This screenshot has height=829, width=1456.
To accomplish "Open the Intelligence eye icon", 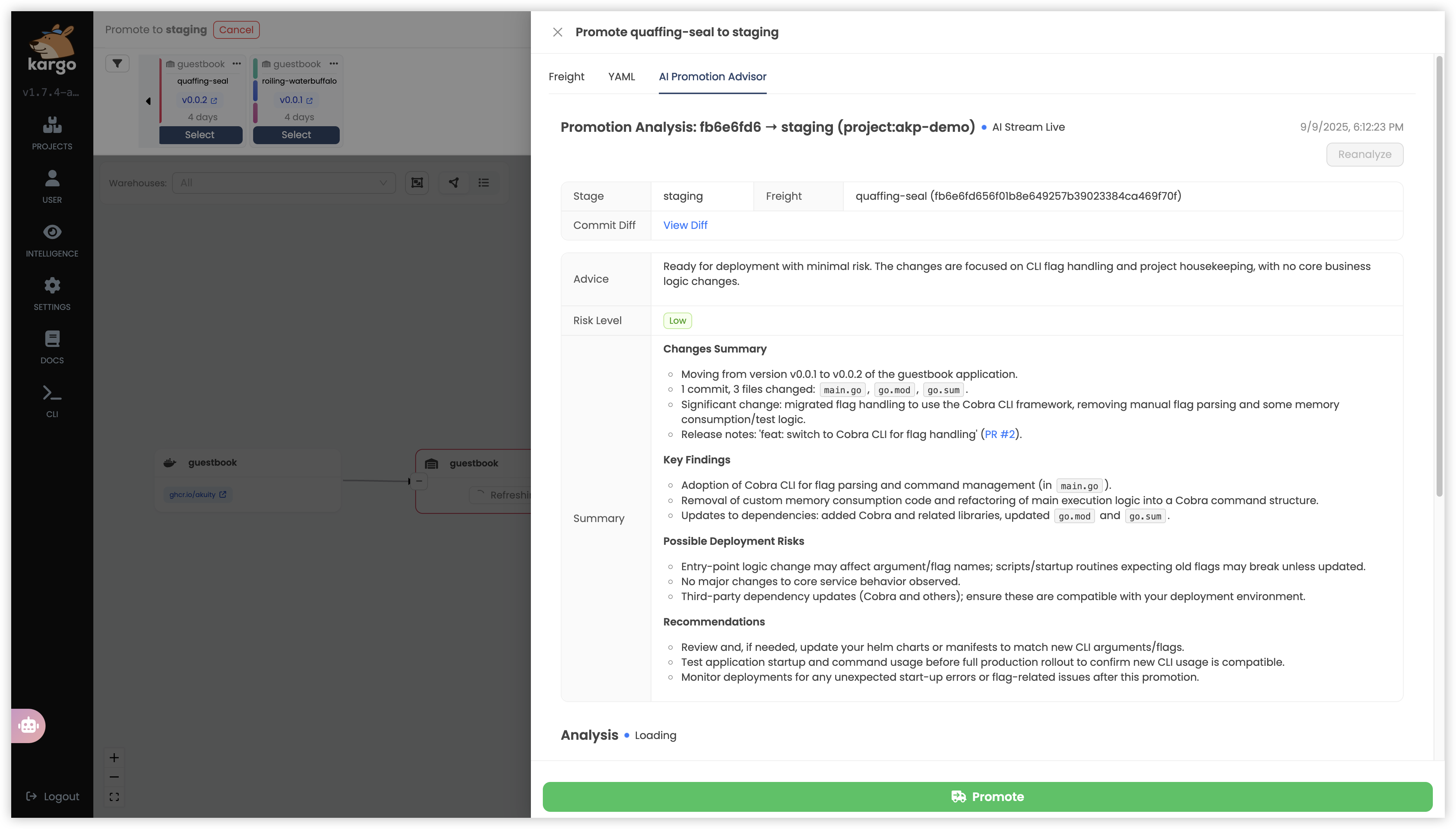I will coord(52,232).
